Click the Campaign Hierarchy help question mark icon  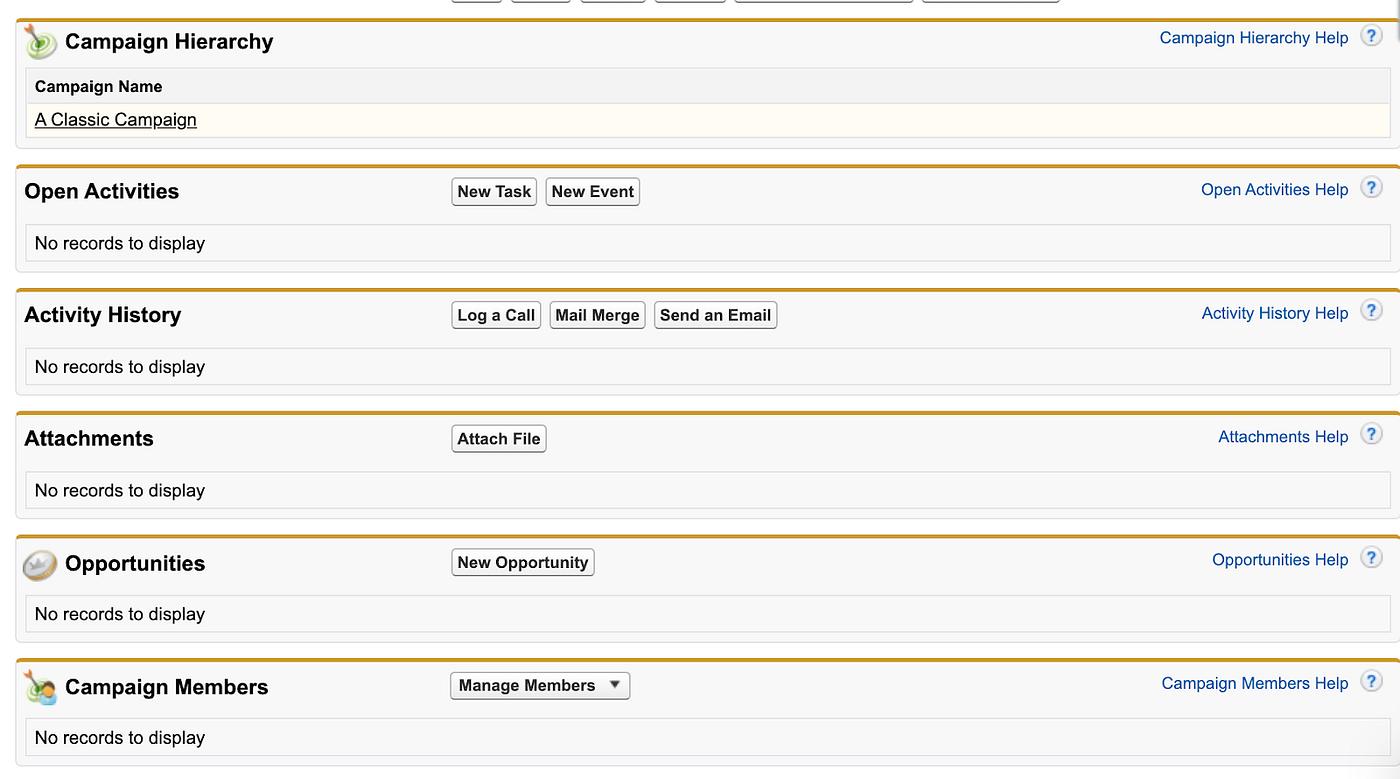point(1372,37)
